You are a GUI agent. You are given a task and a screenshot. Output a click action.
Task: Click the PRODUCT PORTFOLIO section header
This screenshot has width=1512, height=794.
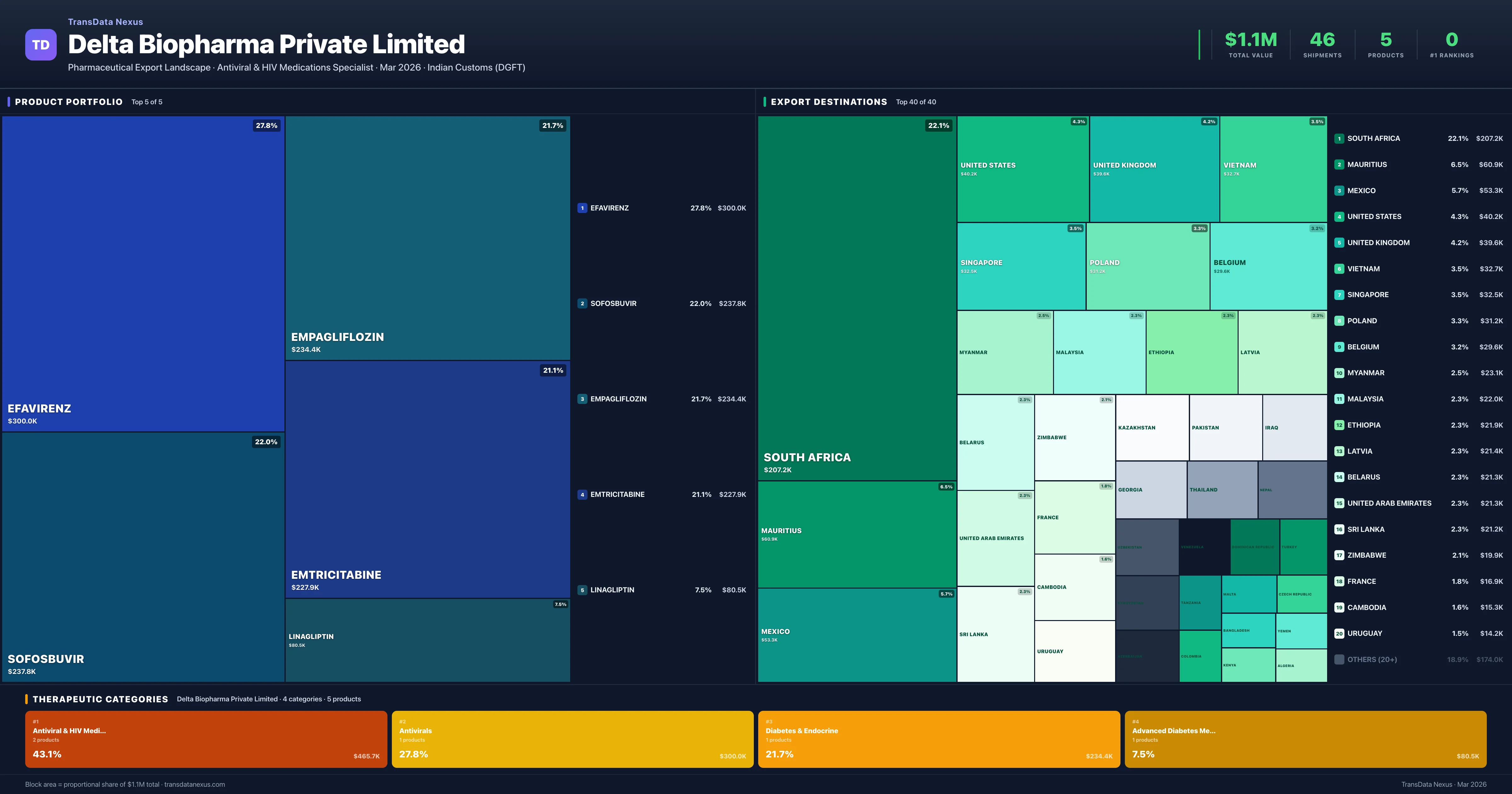[x=69, y=101]
